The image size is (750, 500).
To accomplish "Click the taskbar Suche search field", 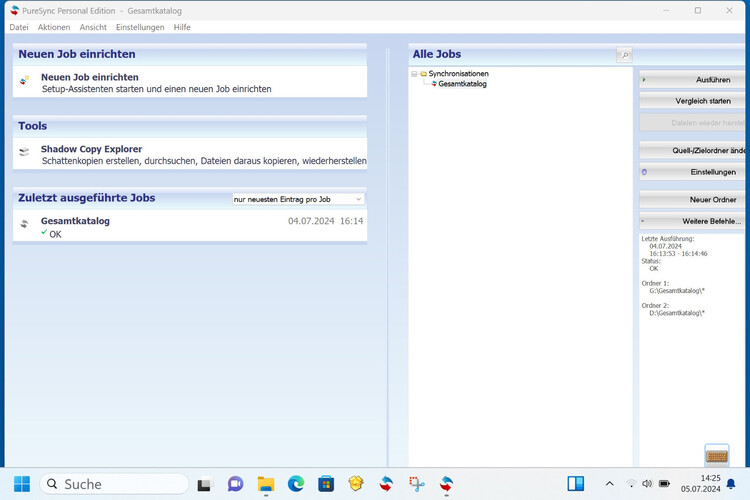I will 114,484.
